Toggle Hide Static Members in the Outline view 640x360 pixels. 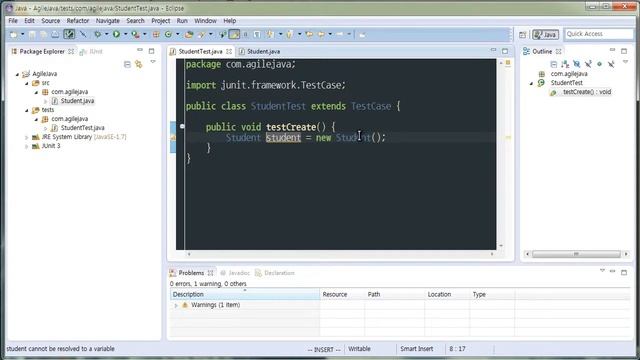588,64
